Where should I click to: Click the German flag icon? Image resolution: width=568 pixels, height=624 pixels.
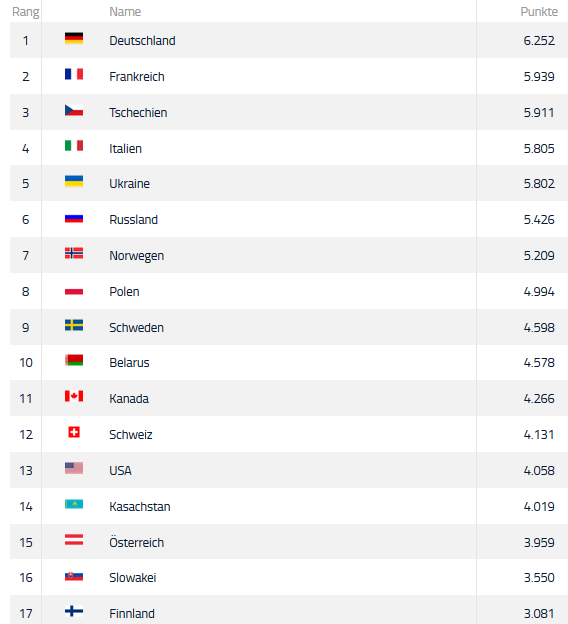[74, 38]
